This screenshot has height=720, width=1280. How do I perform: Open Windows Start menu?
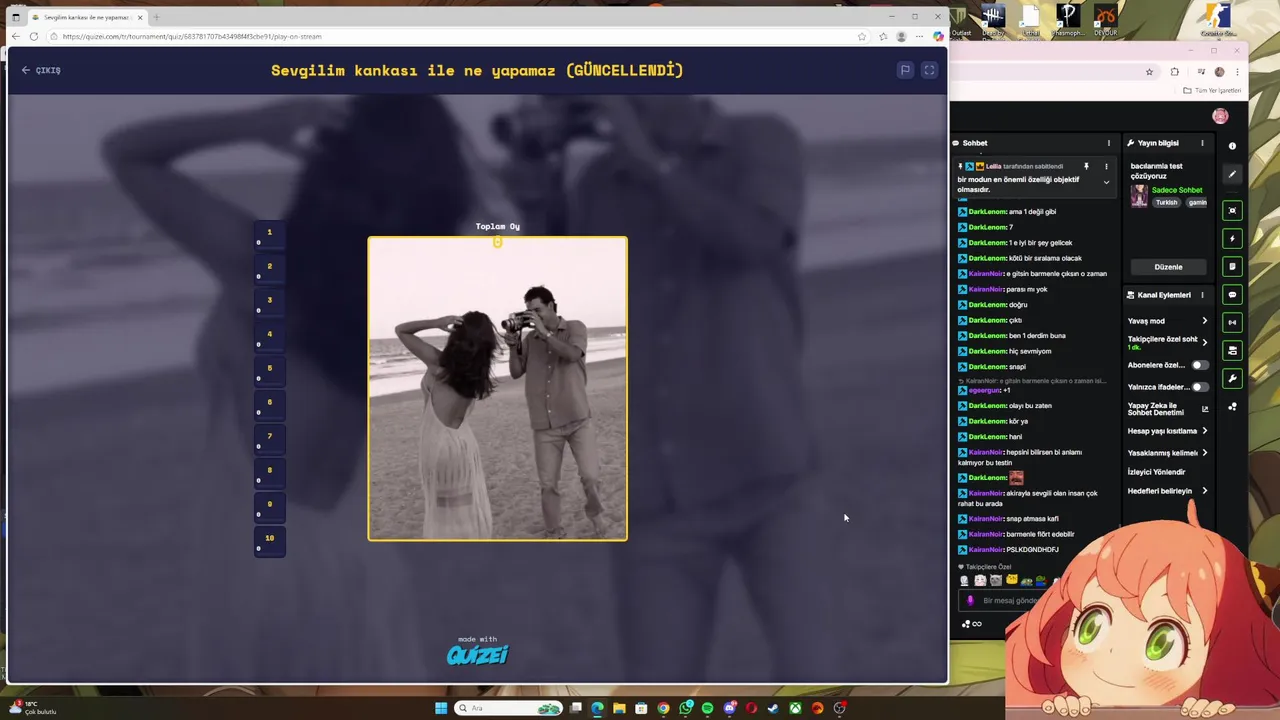[x=441, y=708]
